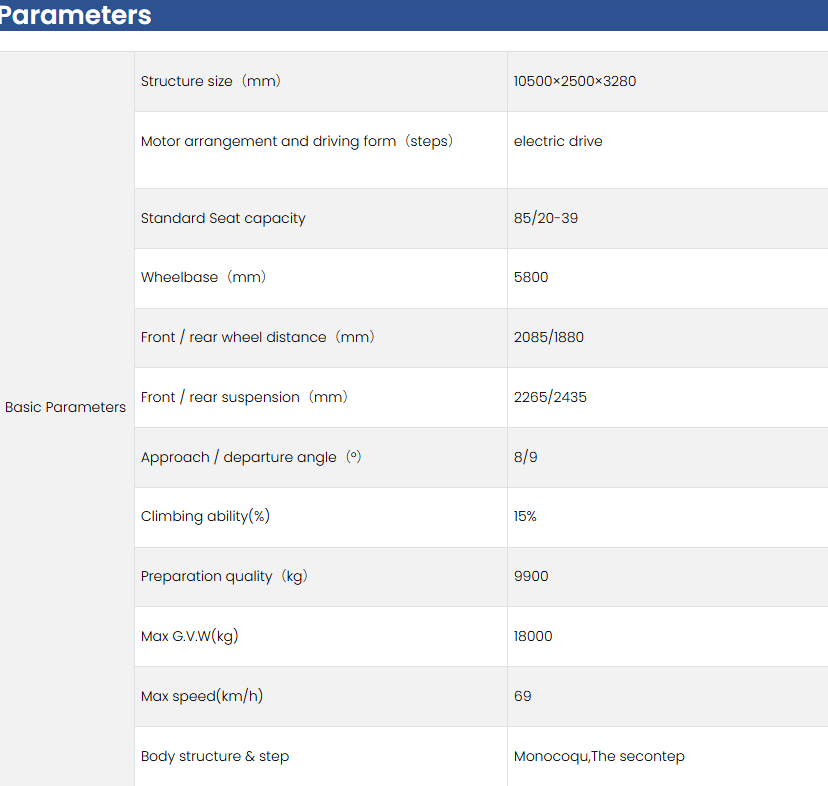
Task: Select the 2265/2435 suspension value
Action: click(x=550, y=397)
